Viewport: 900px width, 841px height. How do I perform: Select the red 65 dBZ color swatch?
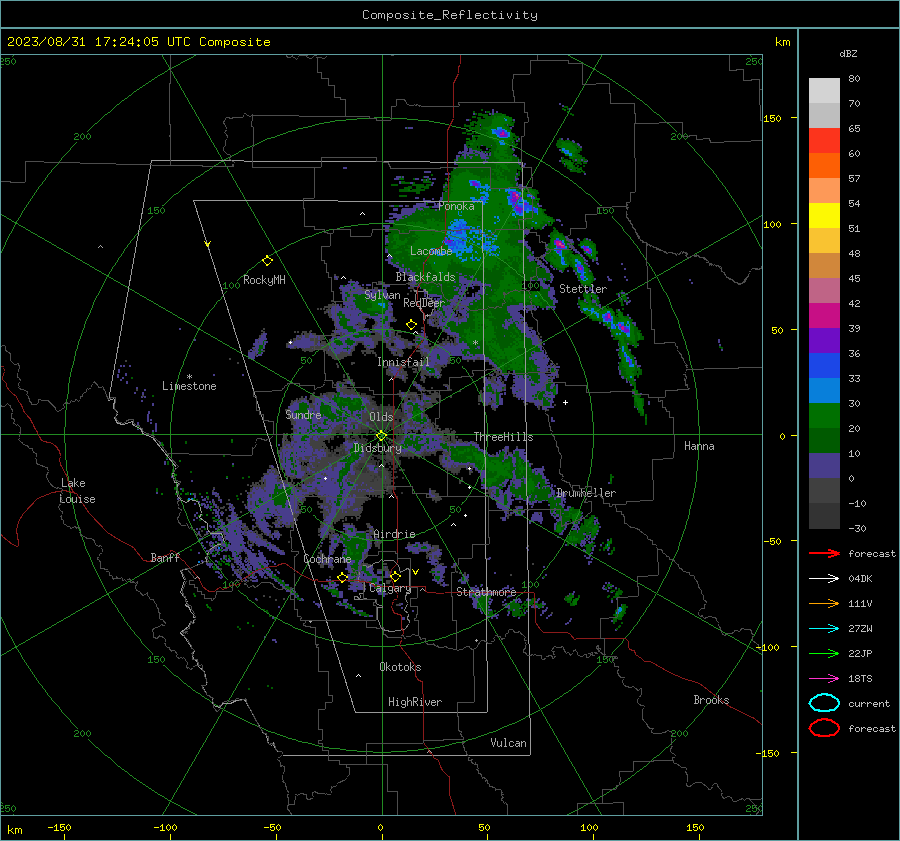pyautogui.click(x=824, y=140)
